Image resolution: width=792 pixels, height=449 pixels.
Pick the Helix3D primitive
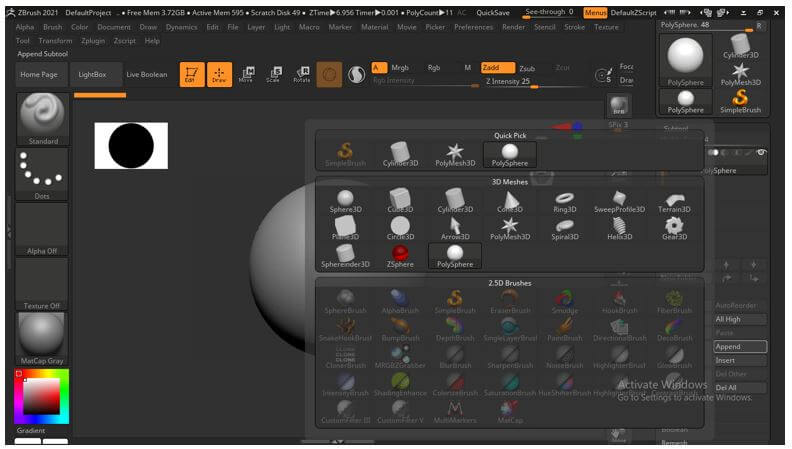[619, 229]
